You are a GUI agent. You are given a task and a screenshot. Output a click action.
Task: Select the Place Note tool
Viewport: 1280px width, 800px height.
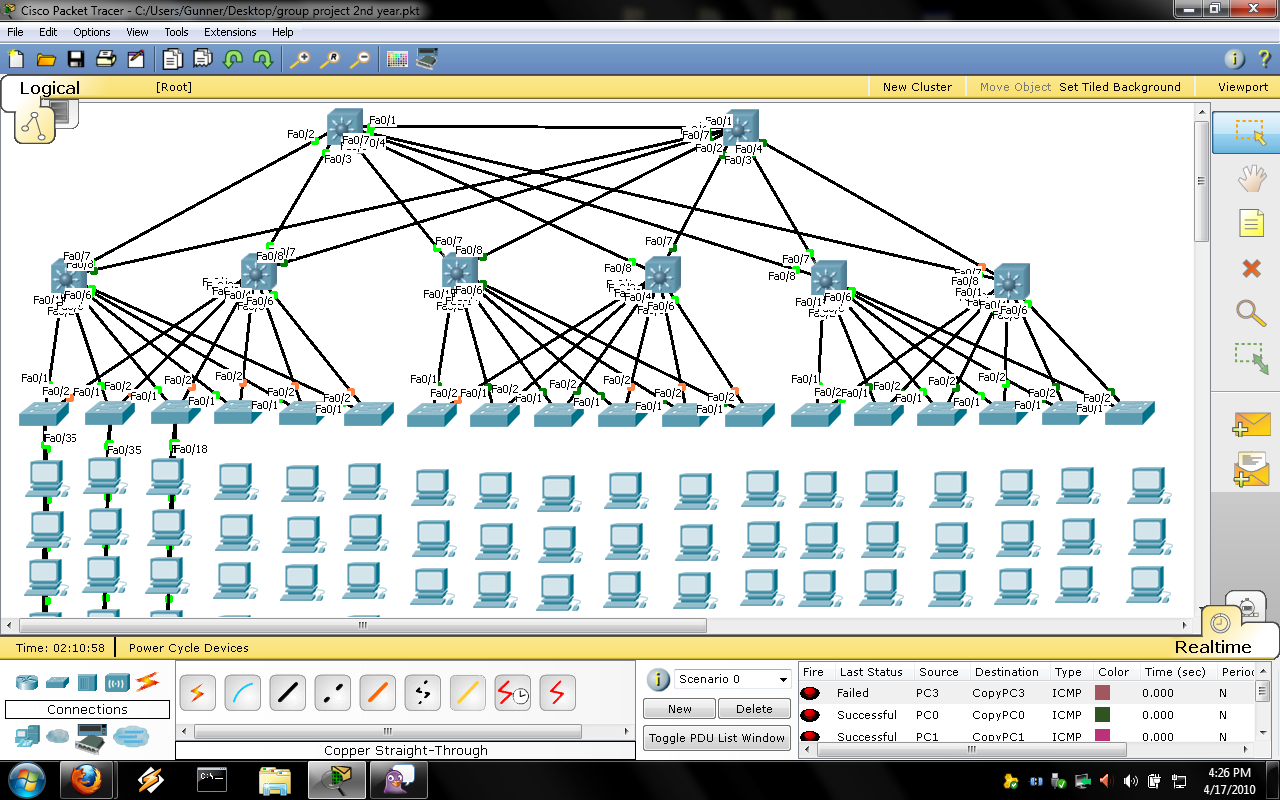click(x=1251, y=222)
